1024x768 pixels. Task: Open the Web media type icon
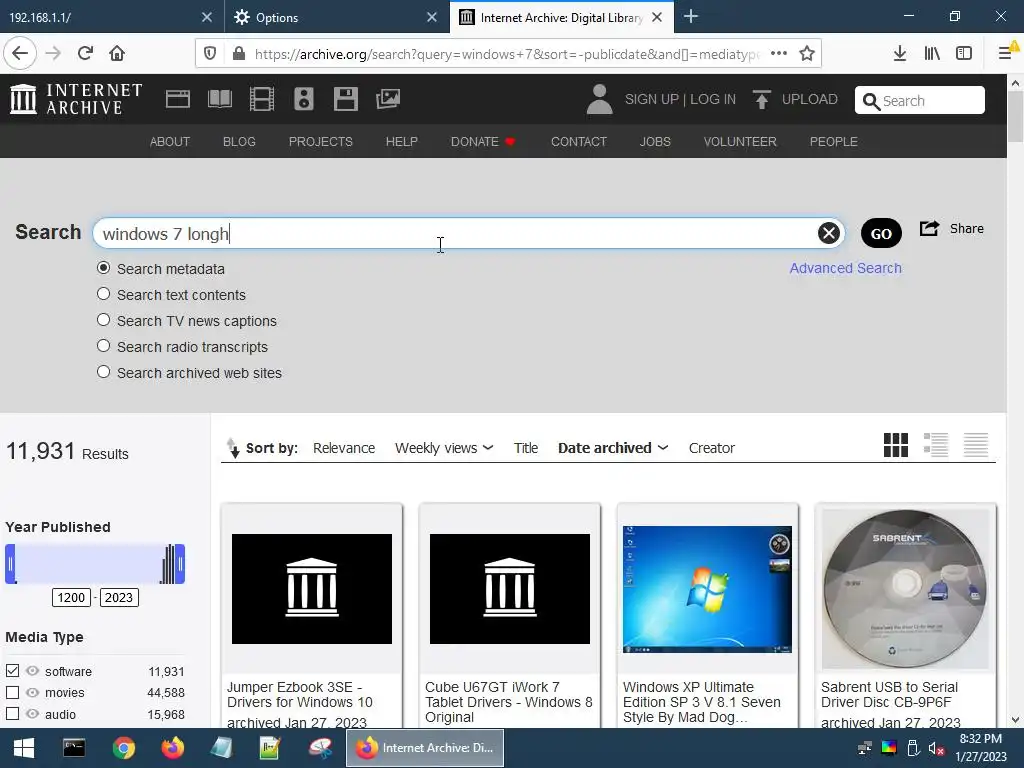(178, 99)
